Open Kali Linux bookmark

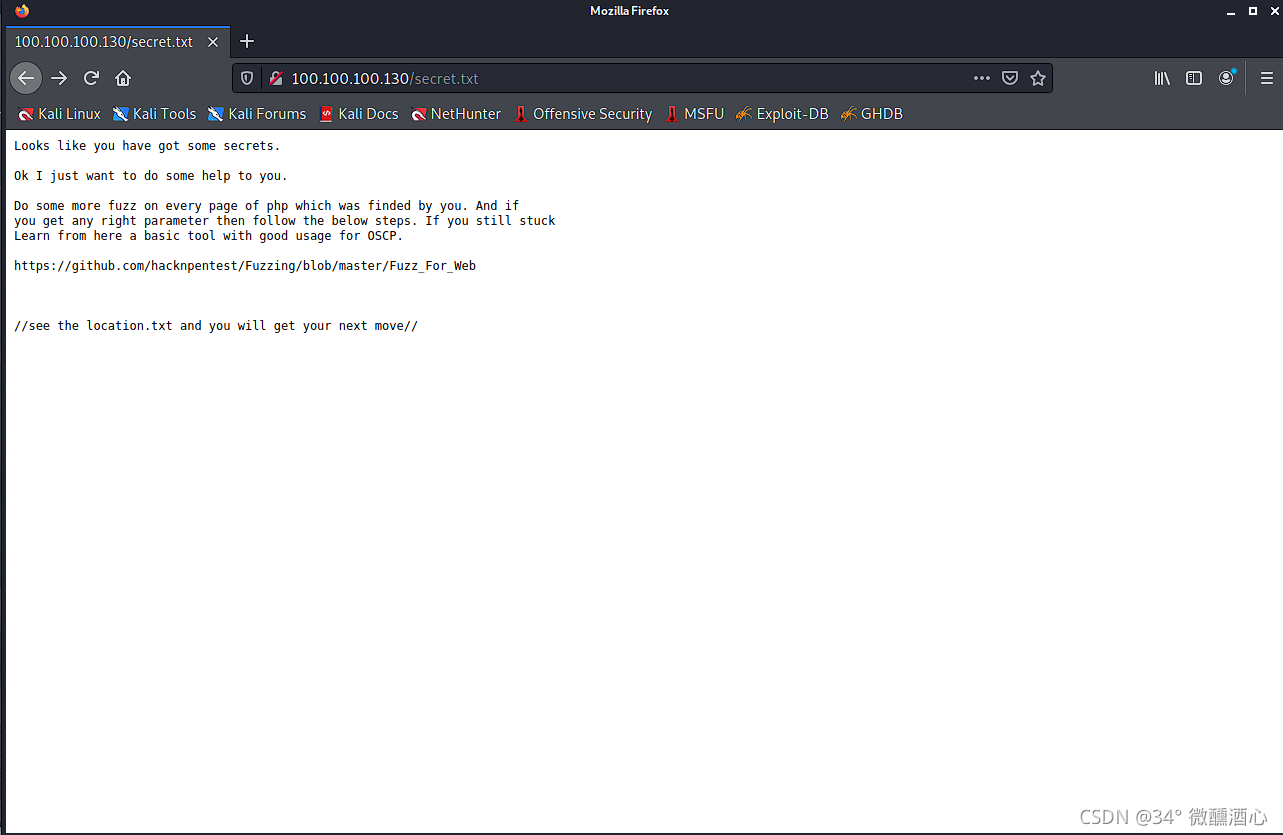pyautogui.click(x=59, y=114)
